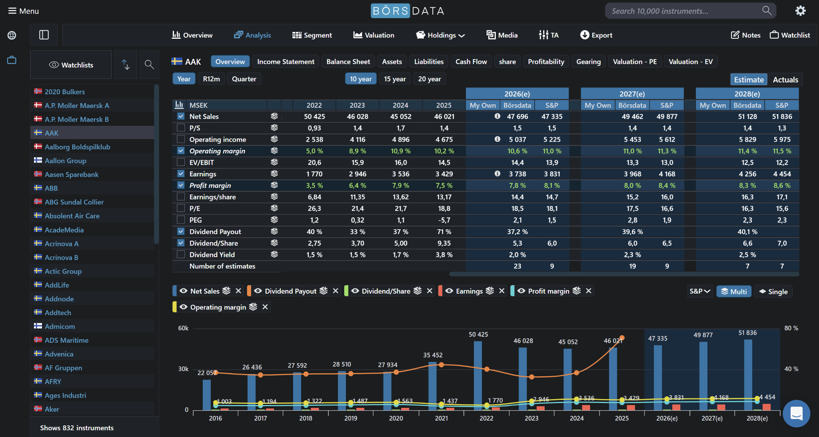Uncheck the Net Sales checkbox
Image resolution: width=819 pixels, height=437 pixels.
click(181, 116)
